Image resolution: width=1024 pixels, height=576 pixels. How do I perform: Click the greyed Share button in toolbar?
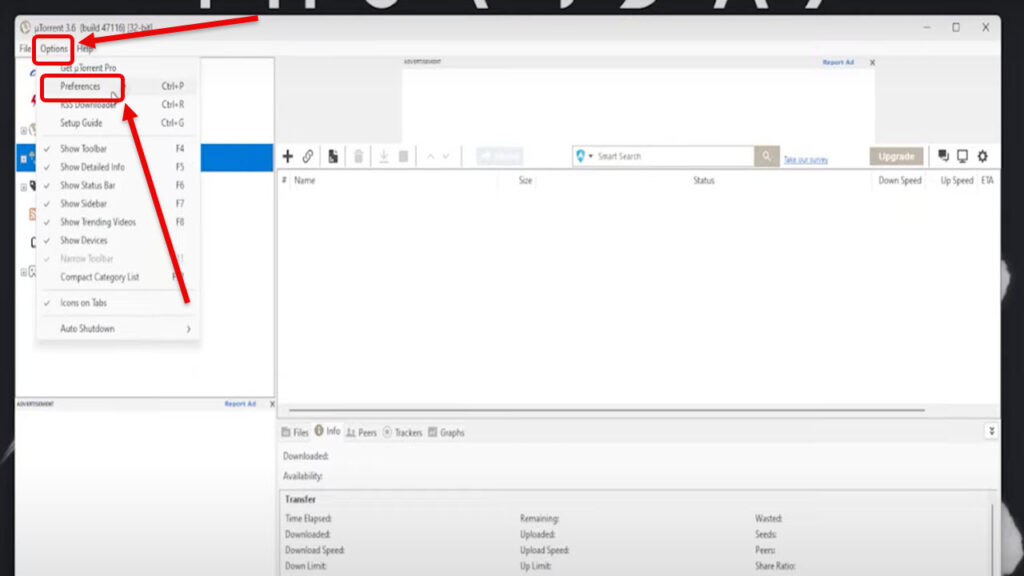pos(500,156)
